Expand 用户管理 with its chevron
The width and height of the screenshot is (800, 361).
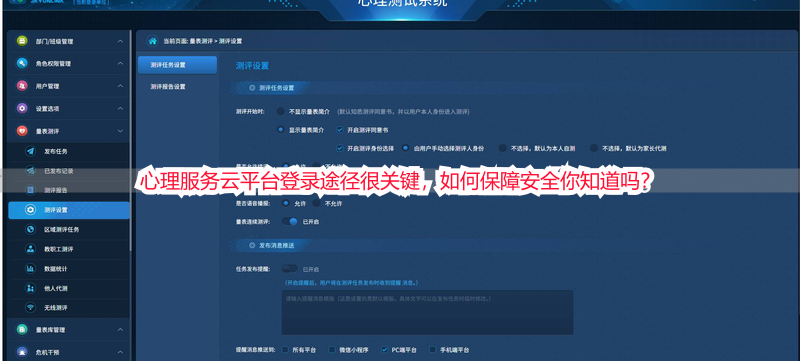click(x=120, y=86)
